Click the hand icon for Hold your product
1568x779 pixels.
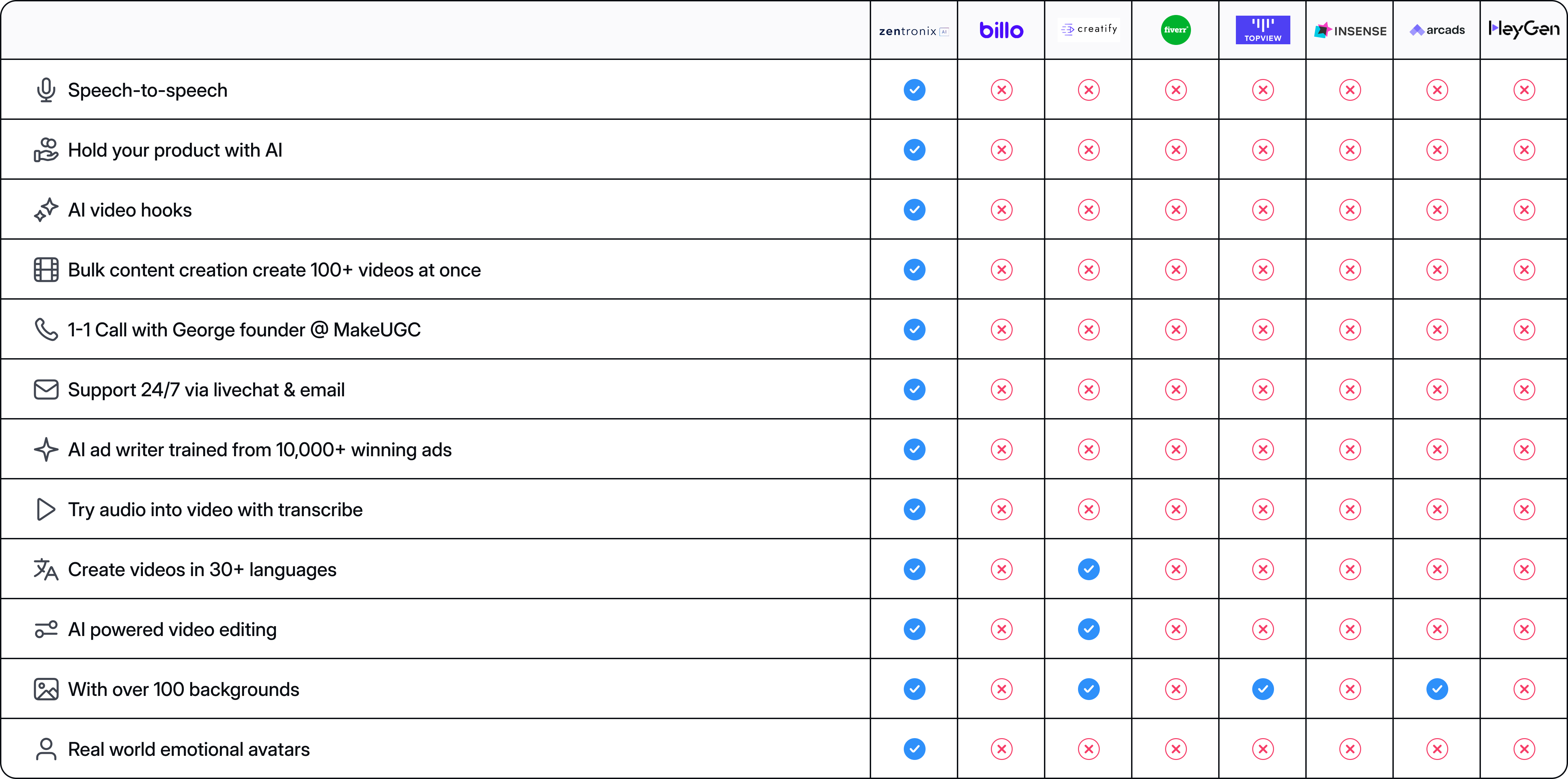[46, 150]
